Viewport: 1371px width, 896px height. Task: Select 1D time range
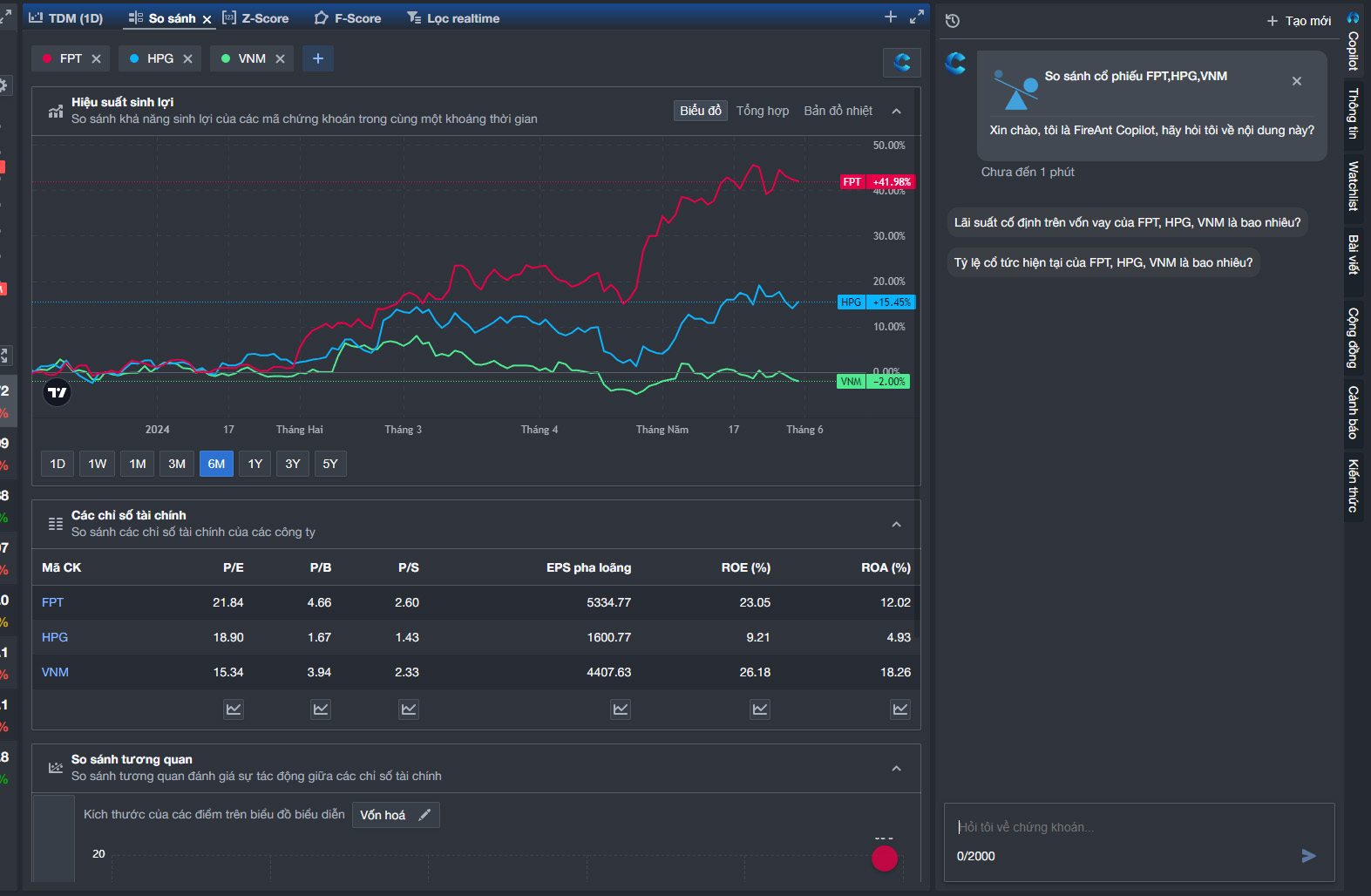click(x=58, y=464)
